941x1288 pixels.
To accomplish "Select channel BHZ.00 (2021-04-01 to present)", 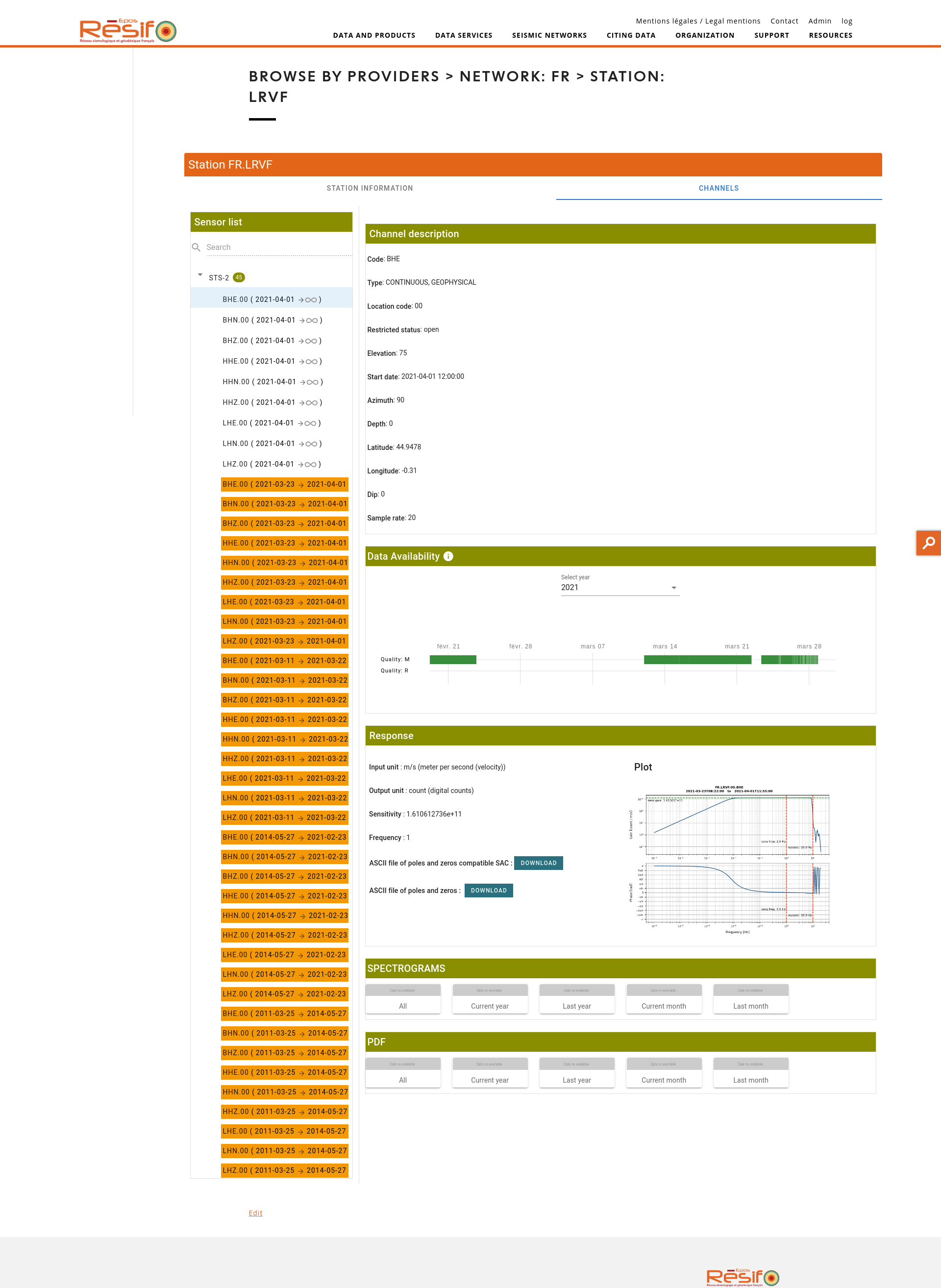I will coord(272,340).
